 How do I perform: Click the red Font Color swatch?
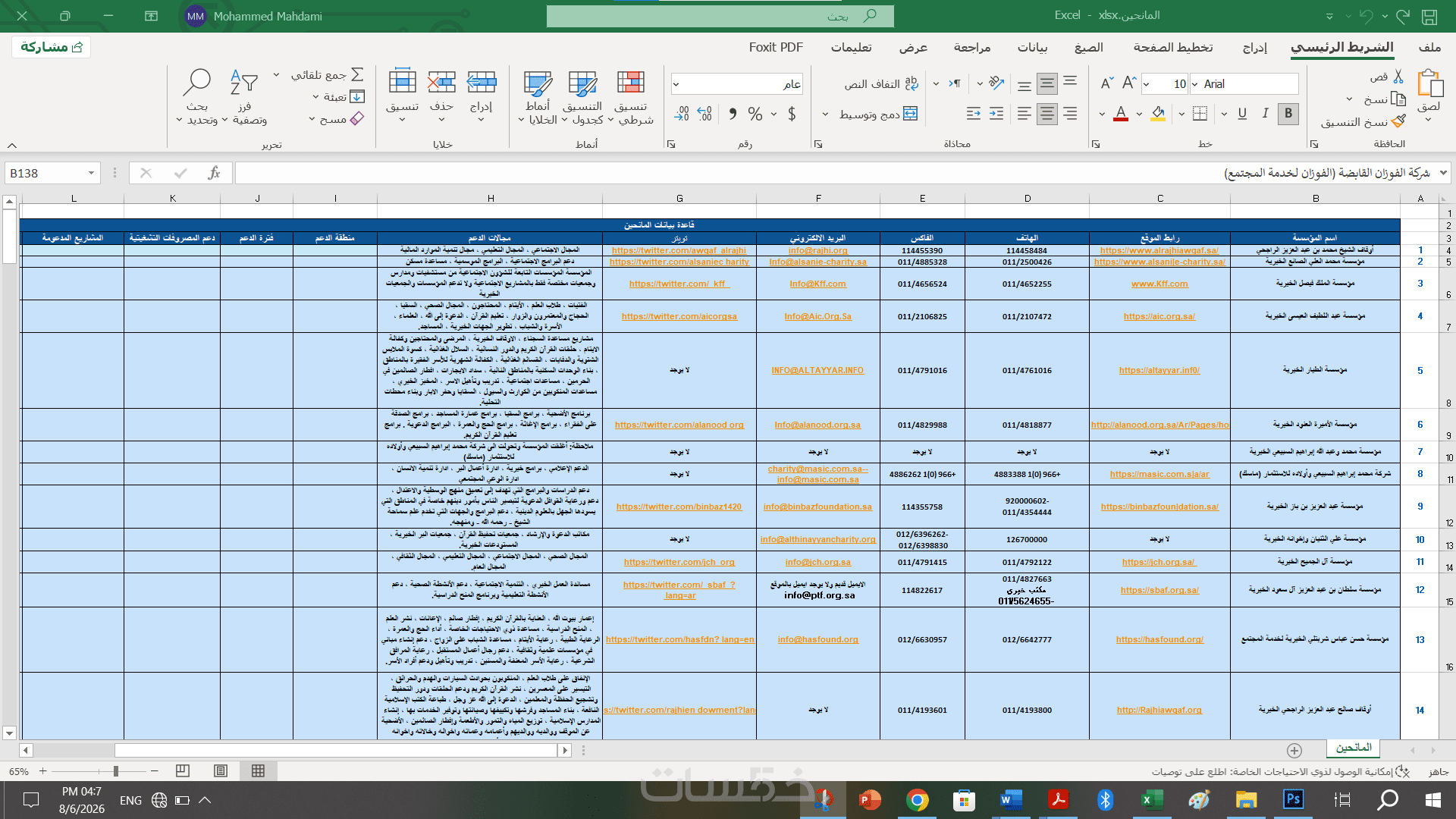click(x=1121, y=114)
